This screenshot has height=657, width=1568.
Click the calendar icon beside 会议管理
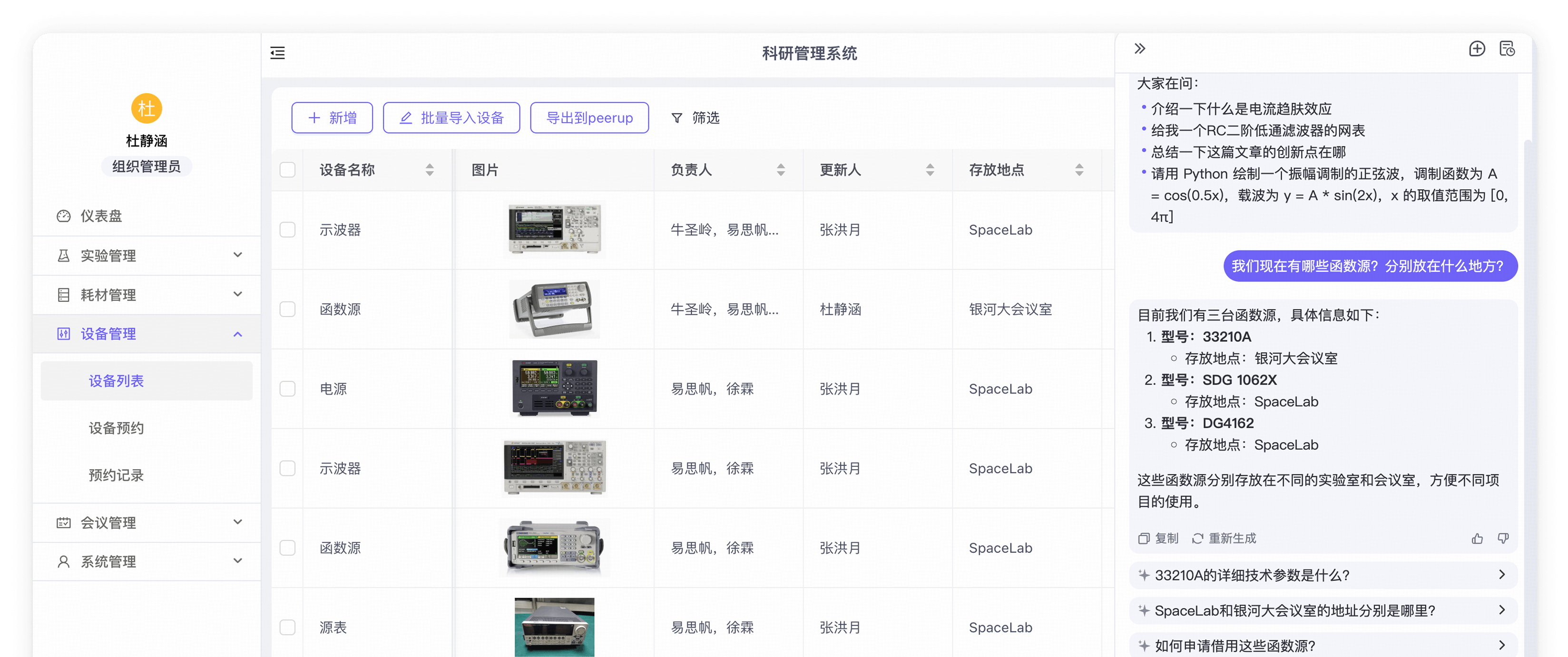point(63,522)
